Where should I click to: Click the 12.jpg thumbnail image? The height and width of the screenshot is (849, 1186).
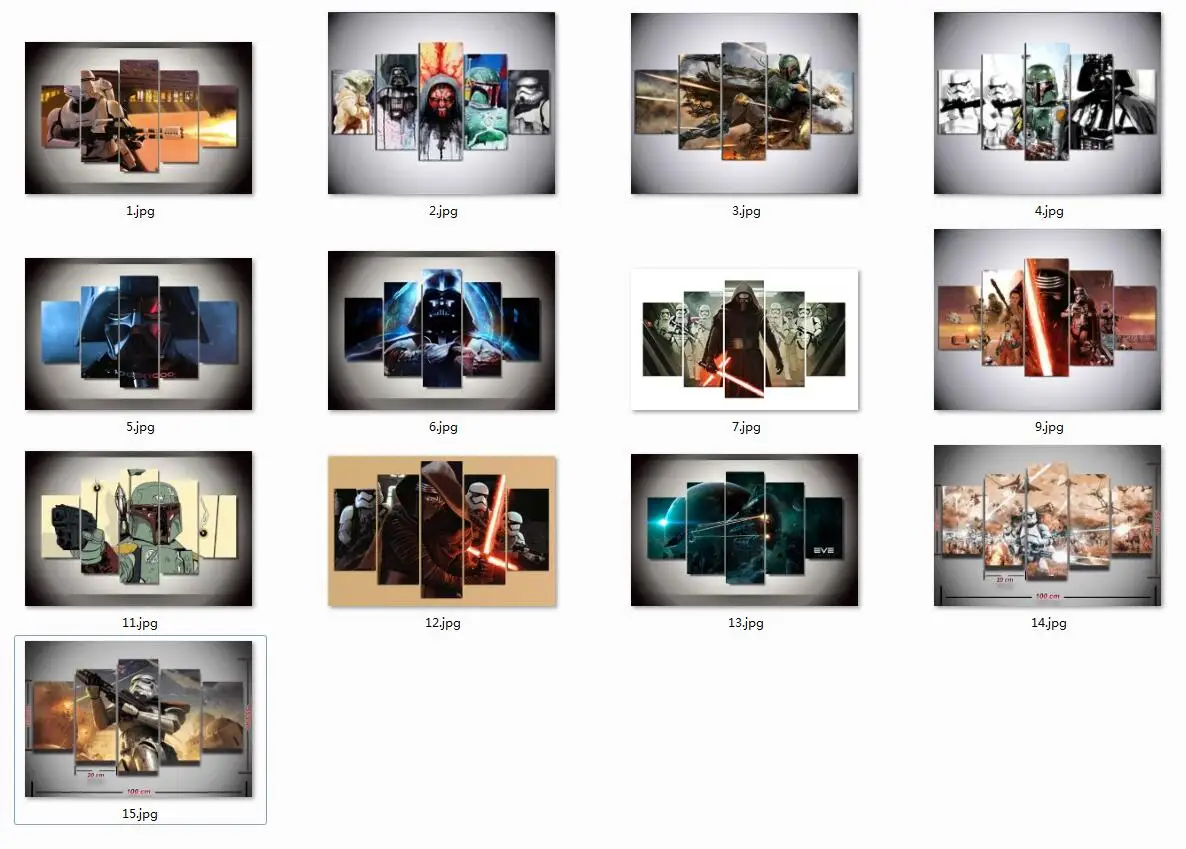click(442, 530)
